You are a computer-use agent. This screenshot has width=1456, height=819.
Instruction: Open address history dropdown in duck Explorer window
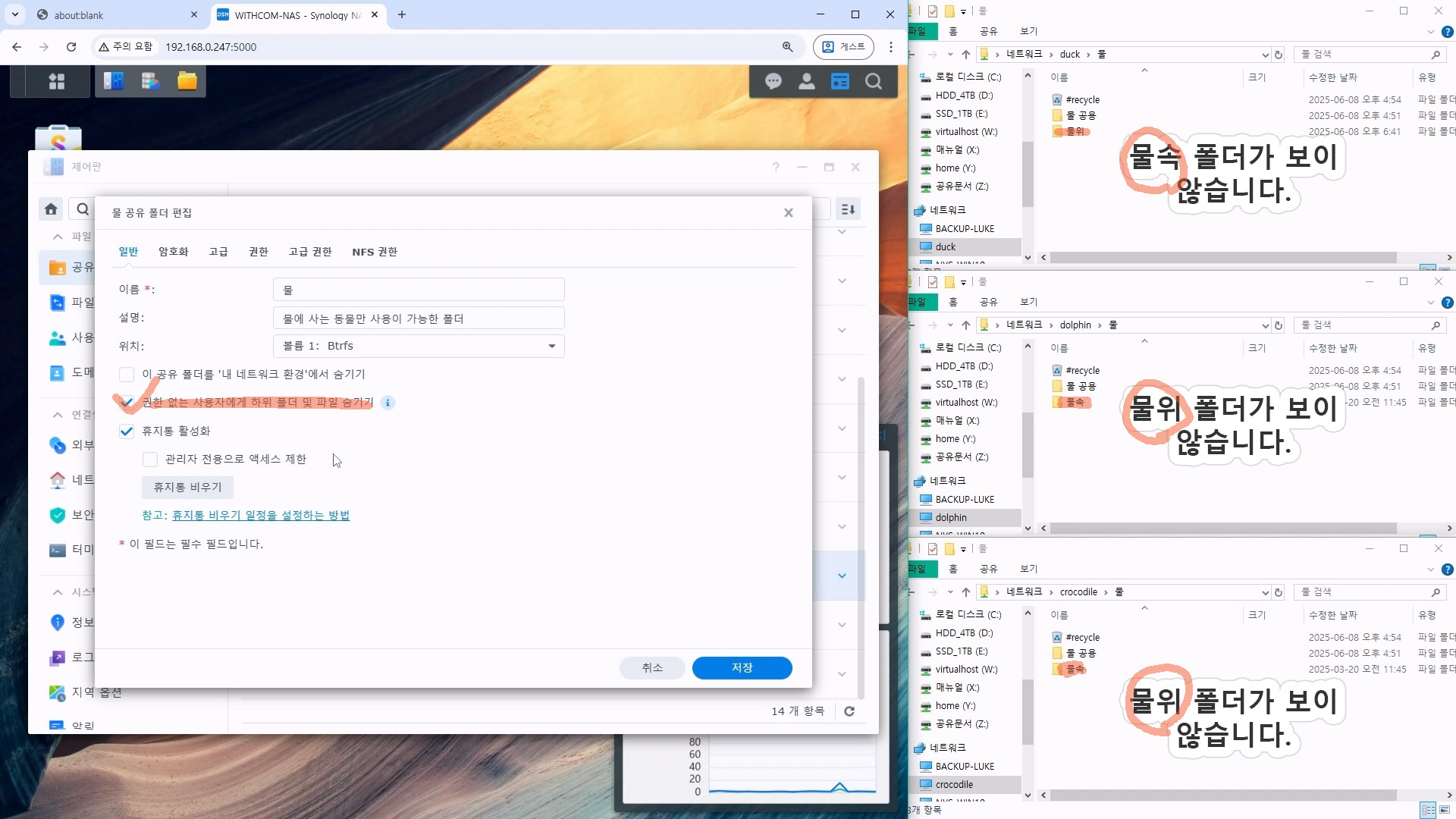(x=1265, y=55)
